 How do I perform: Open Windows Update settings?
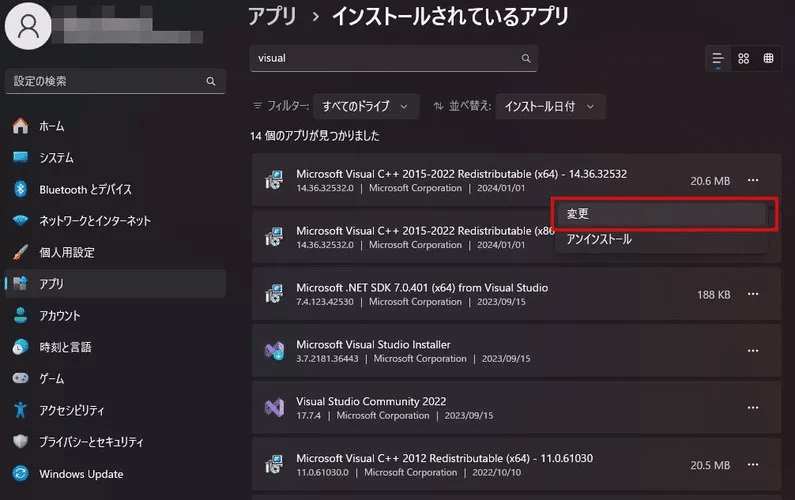[x=115, y=474]
